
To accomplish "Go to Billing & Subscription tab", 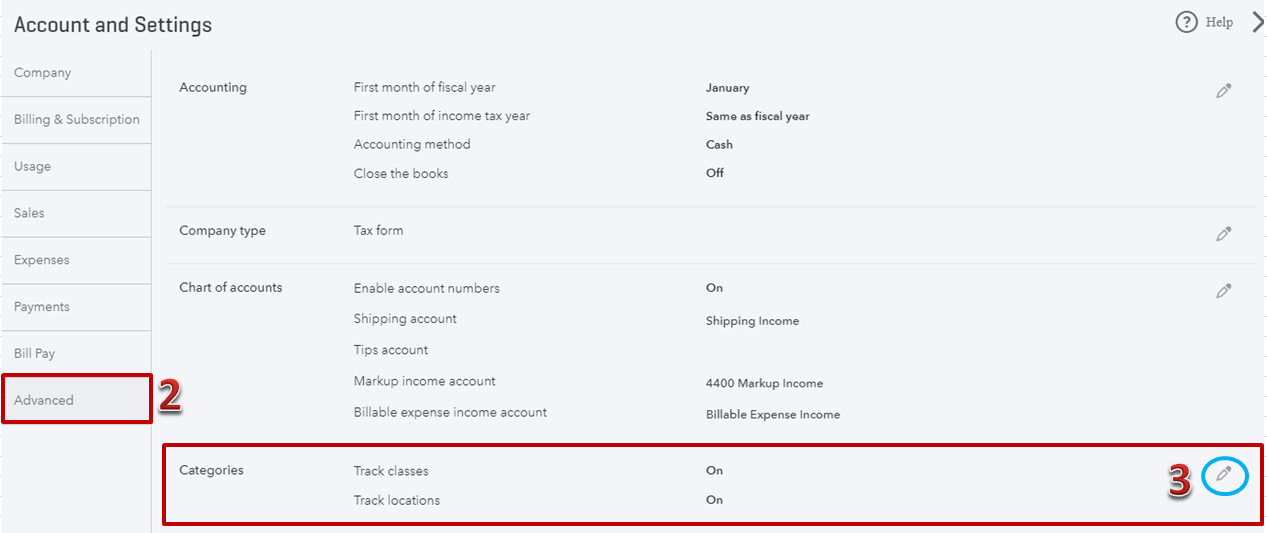I will point(76,120).
